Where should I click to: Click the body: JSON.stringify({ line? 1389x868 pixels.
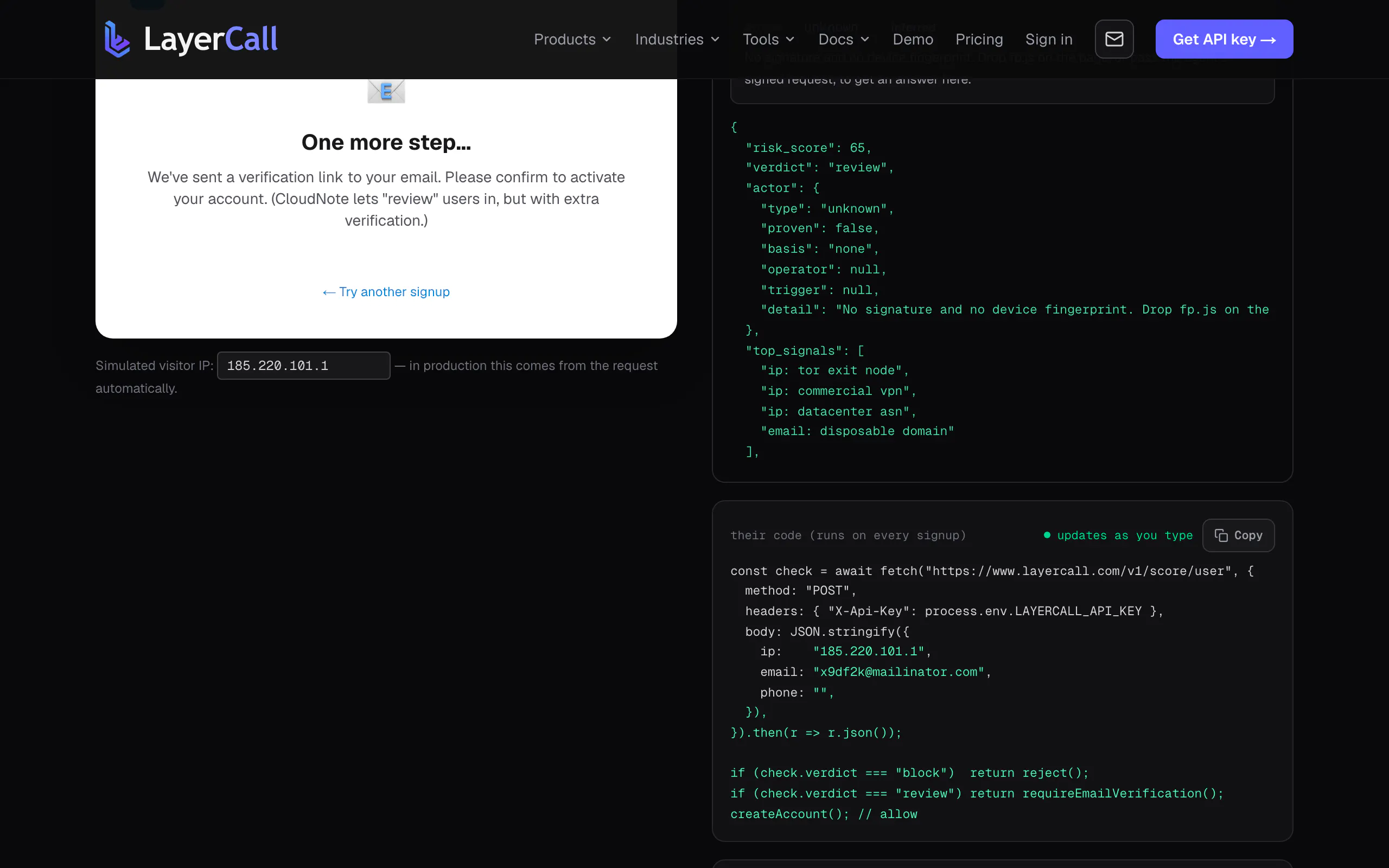(x=827, y=633)
